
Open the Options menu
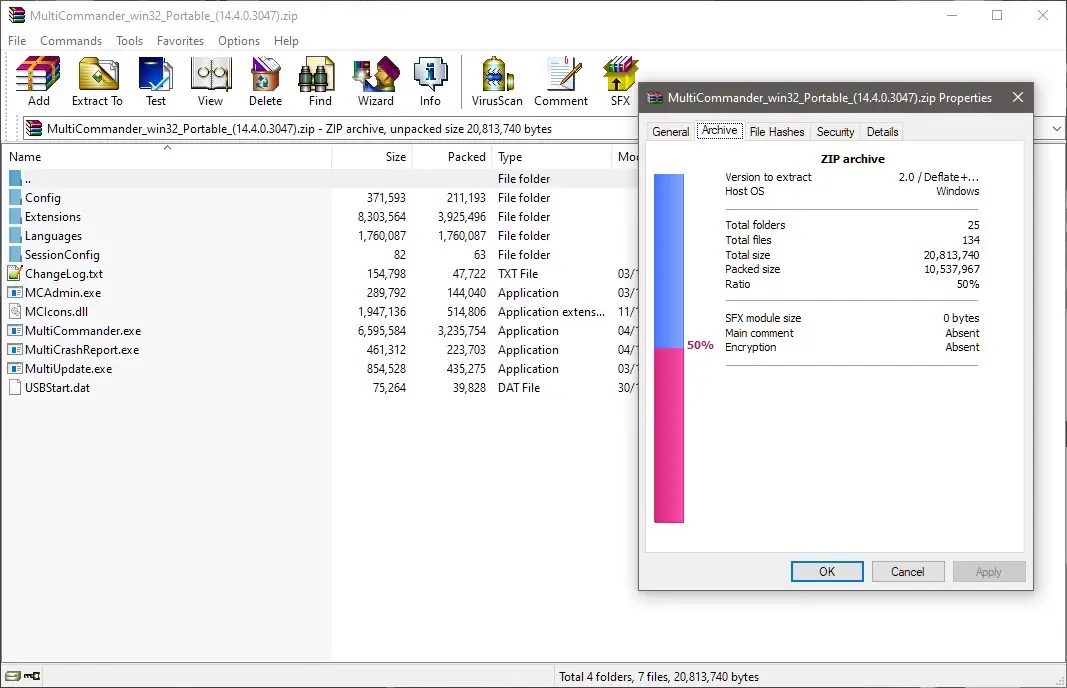point(239,41)
